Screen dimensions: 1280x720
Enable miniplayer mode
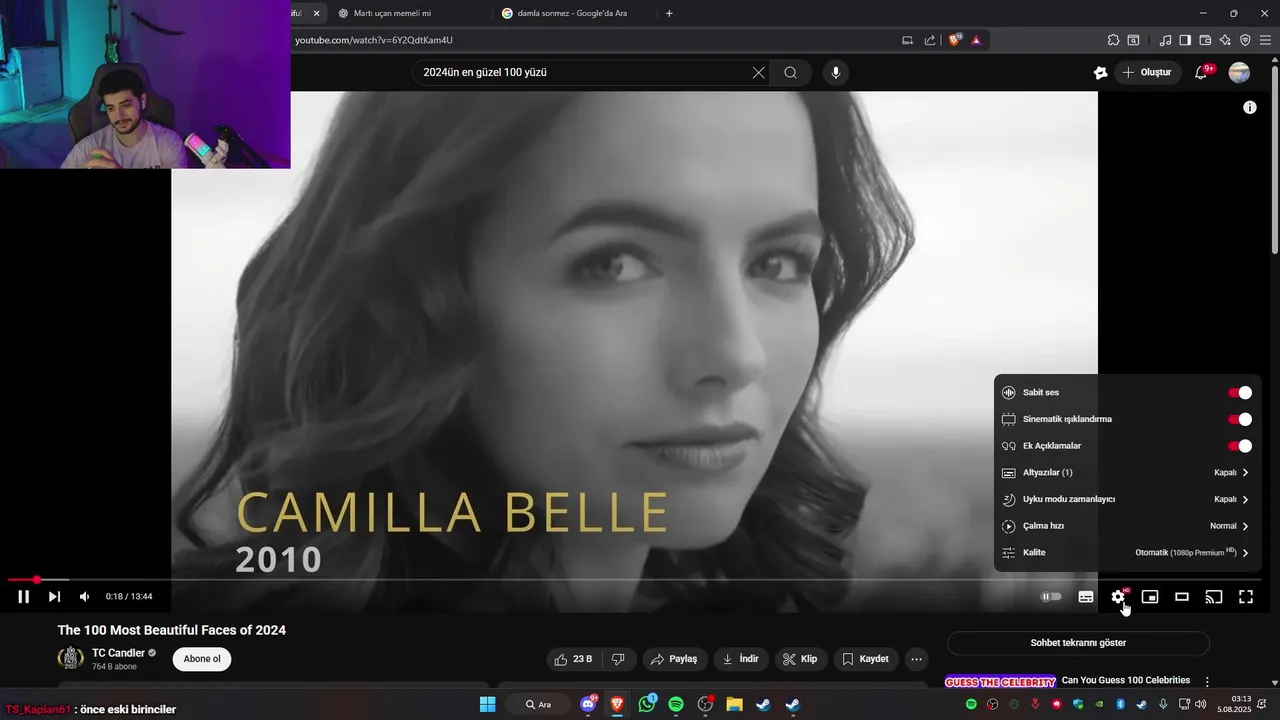pyautogui.click(x=1150, y=597)
